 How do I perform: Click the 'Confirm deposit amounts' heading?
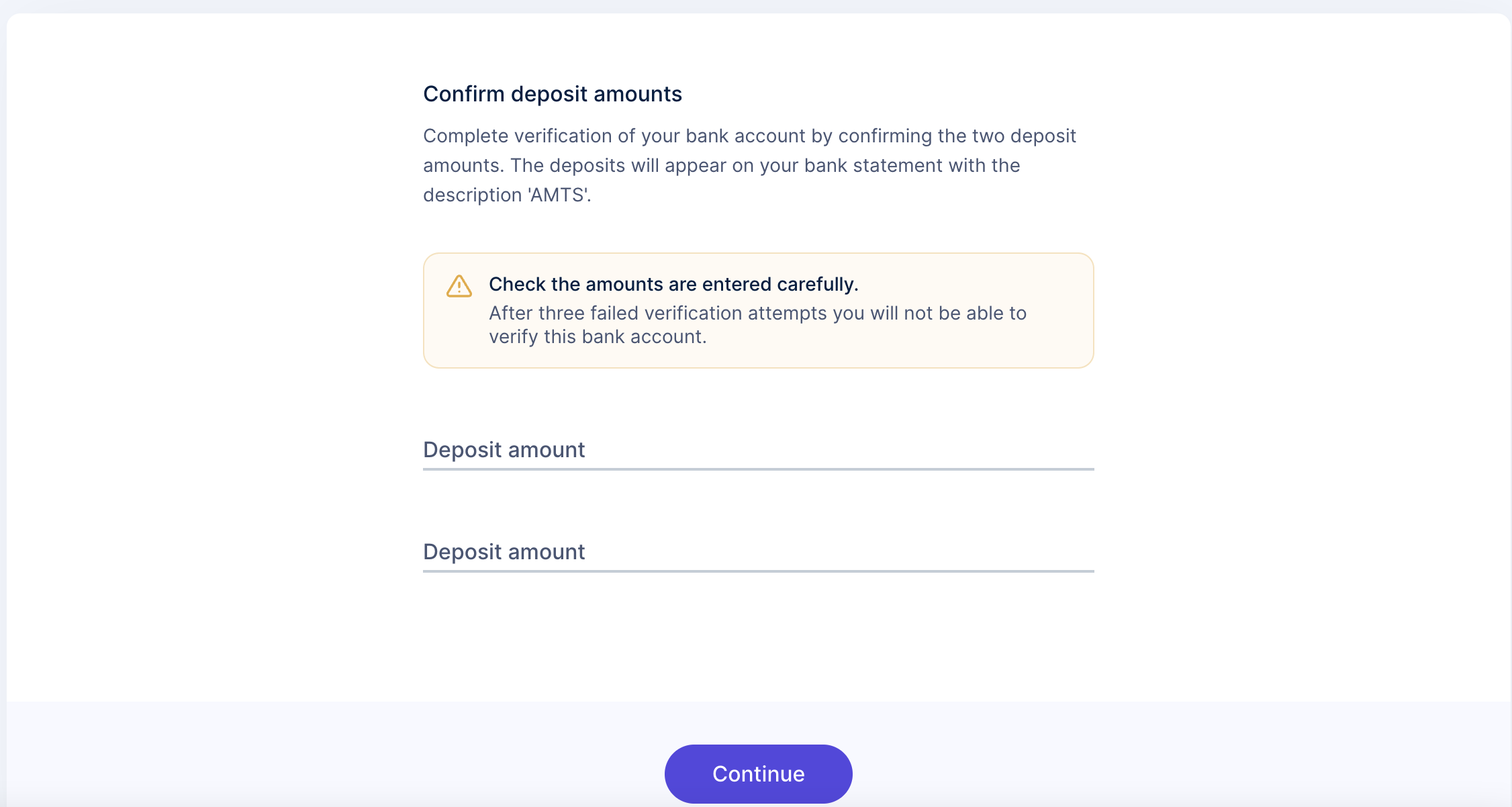click(552, 93)
